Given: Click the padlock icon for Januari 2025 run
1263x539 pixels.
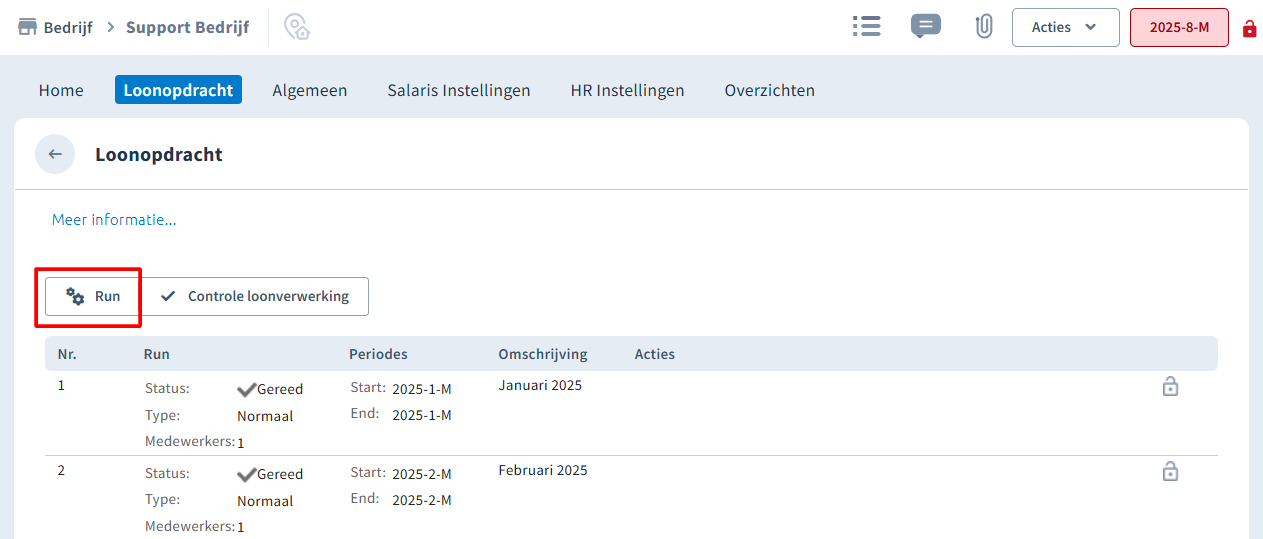Looking at the screenshot, I should (x=1170, y=386).
